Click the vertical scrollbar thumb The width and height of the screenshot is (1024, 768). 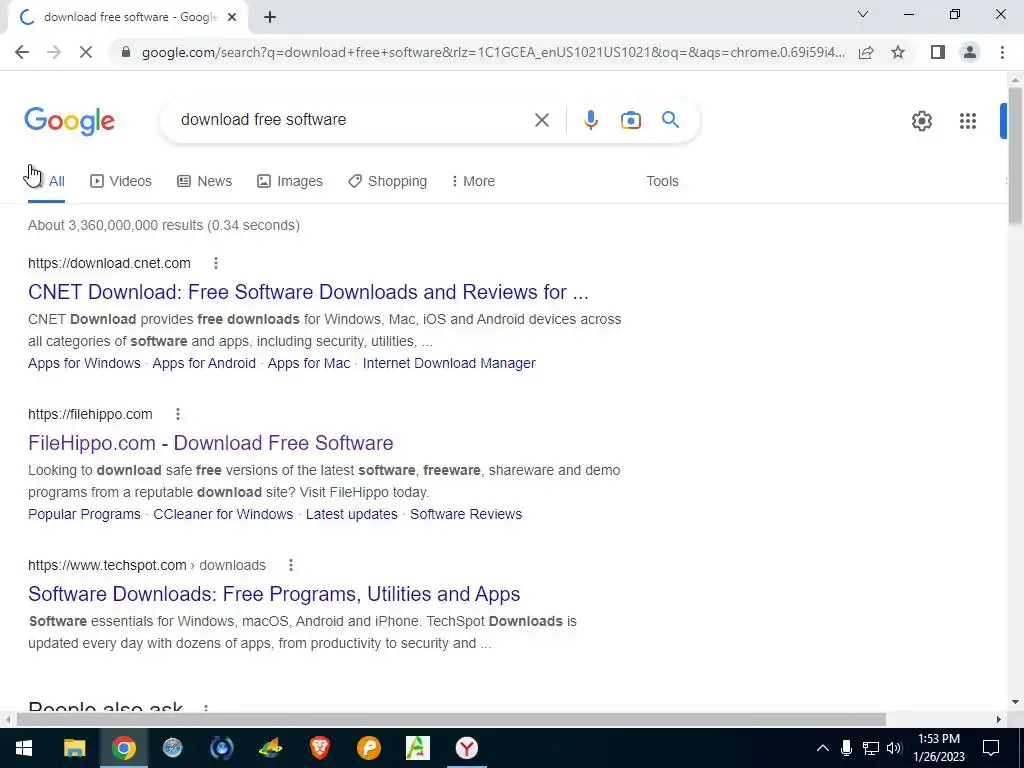coord(1015,156)
